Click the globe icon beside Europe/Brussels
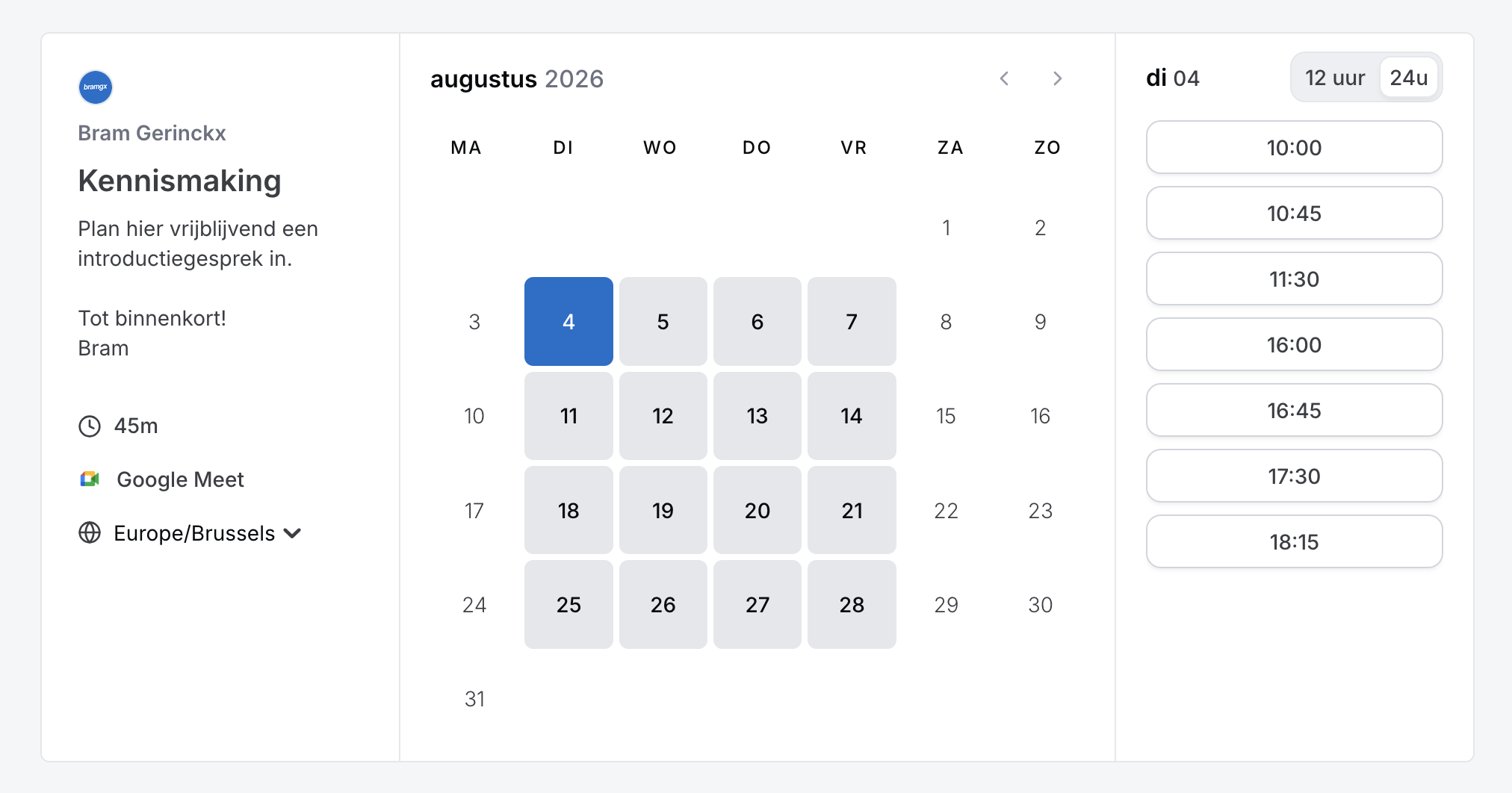The image size is (1512, 793). pyautogui.click(x=90, y=532)
